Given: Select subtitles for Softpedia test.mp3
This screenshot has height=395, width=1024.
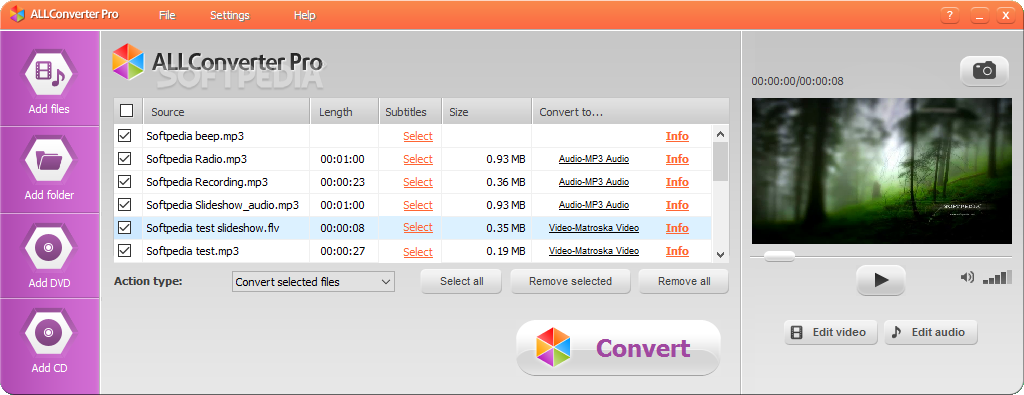Looking at the screenshot, I should tap(418, 251).
